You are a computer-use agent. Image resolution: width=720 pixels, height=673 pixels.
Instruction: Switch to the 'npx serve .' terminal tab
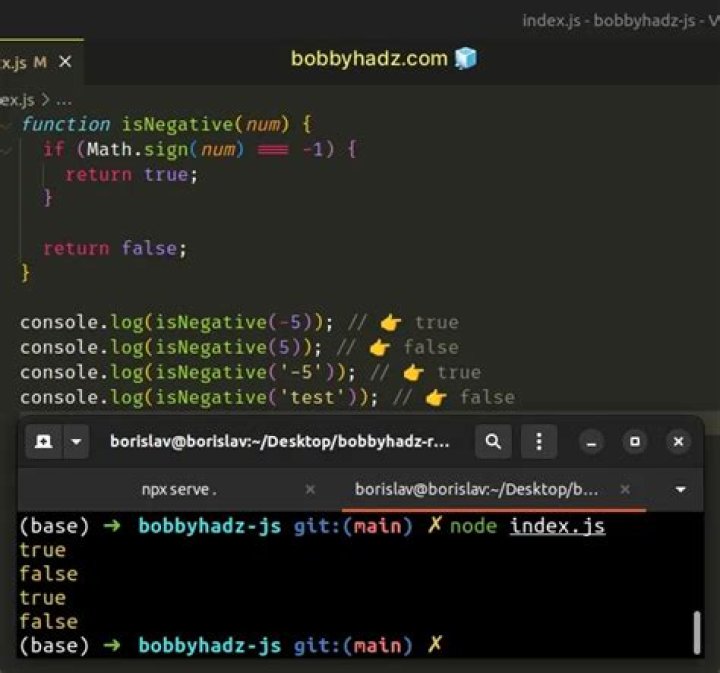180,490
